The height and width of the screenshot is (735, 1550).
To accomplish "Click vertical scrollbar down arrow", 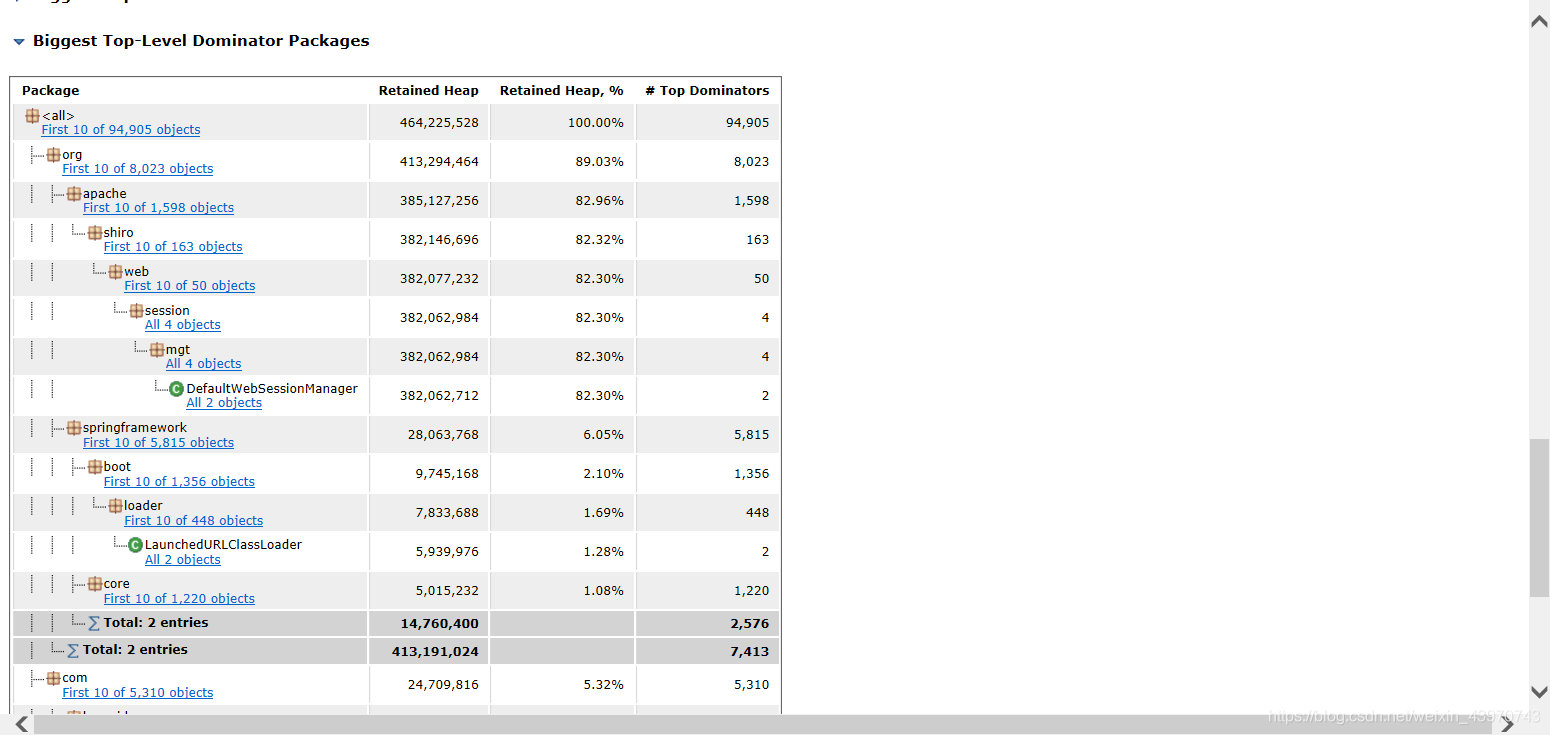I will (1539, 692).
